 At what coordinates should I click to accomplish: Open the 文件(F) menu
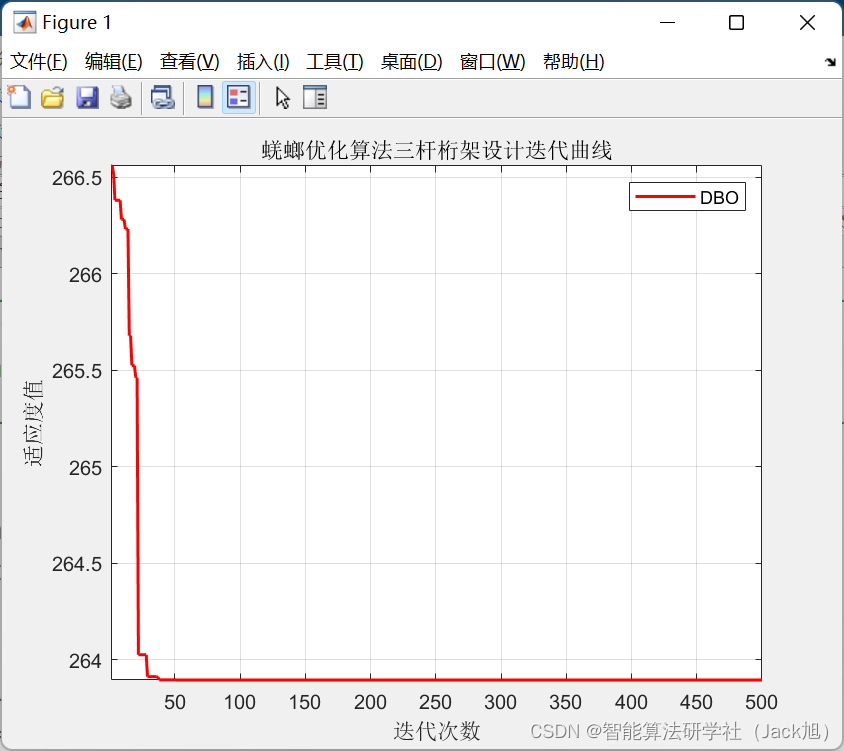coord(39,62)
